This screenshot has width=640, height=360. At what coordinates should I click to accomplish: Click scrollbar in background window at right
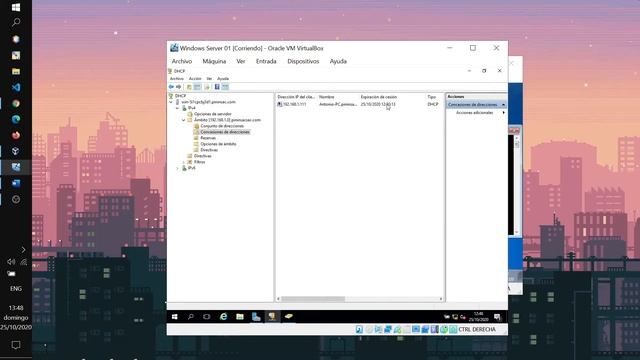point(517,186)
